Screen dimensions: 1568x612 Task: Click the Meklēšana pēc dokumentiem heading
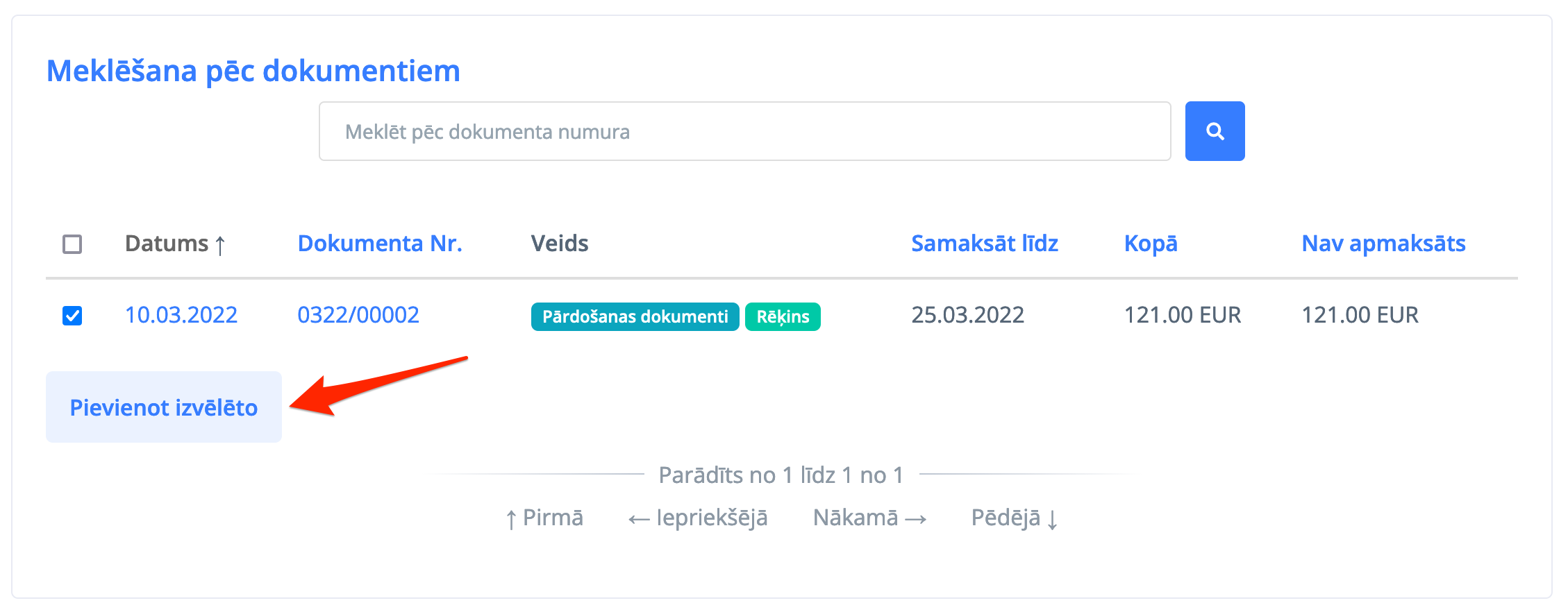tap(253, 71)
